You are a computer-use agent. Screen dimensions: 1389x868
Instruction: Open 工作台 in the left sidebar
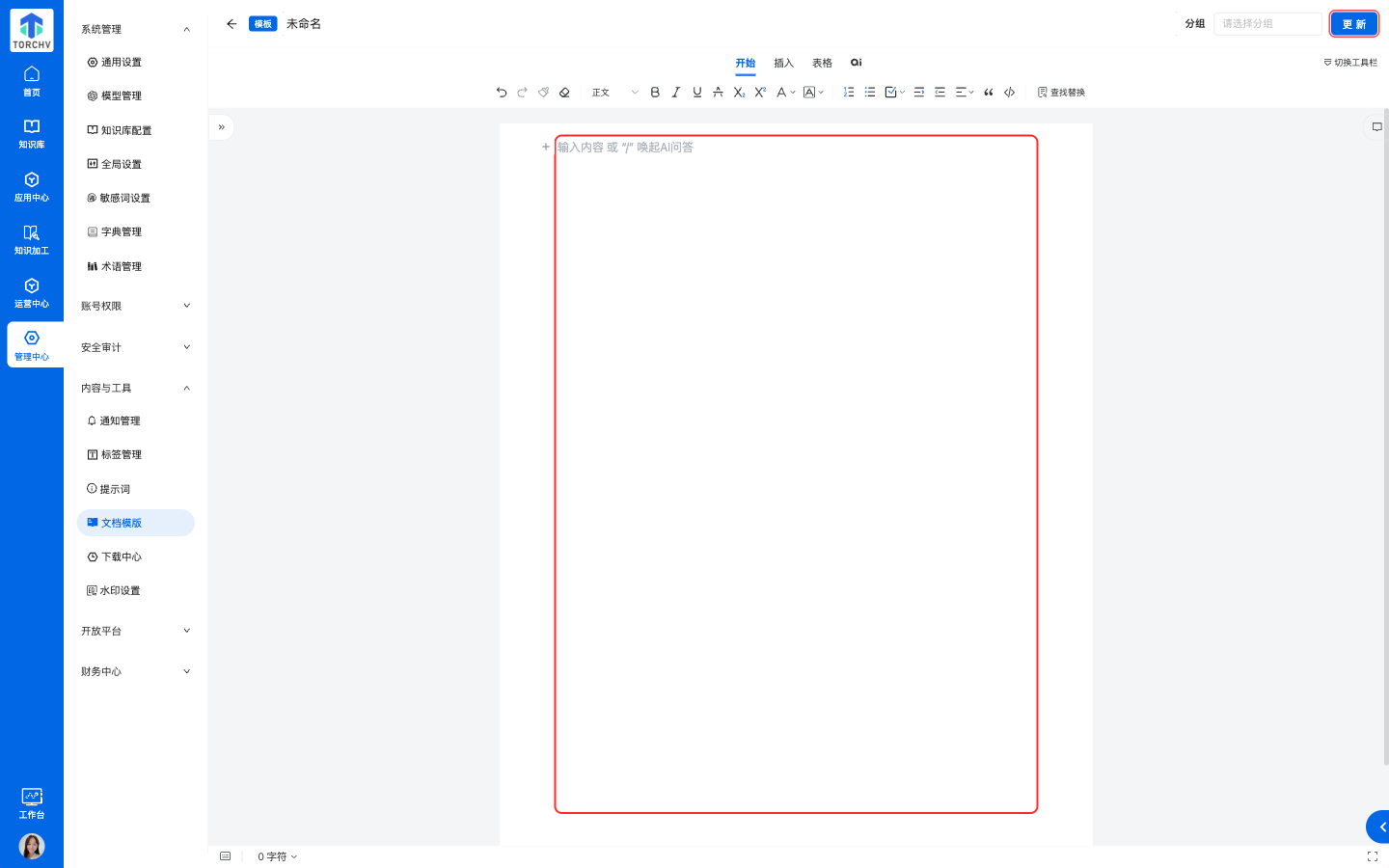pos(32,802)
